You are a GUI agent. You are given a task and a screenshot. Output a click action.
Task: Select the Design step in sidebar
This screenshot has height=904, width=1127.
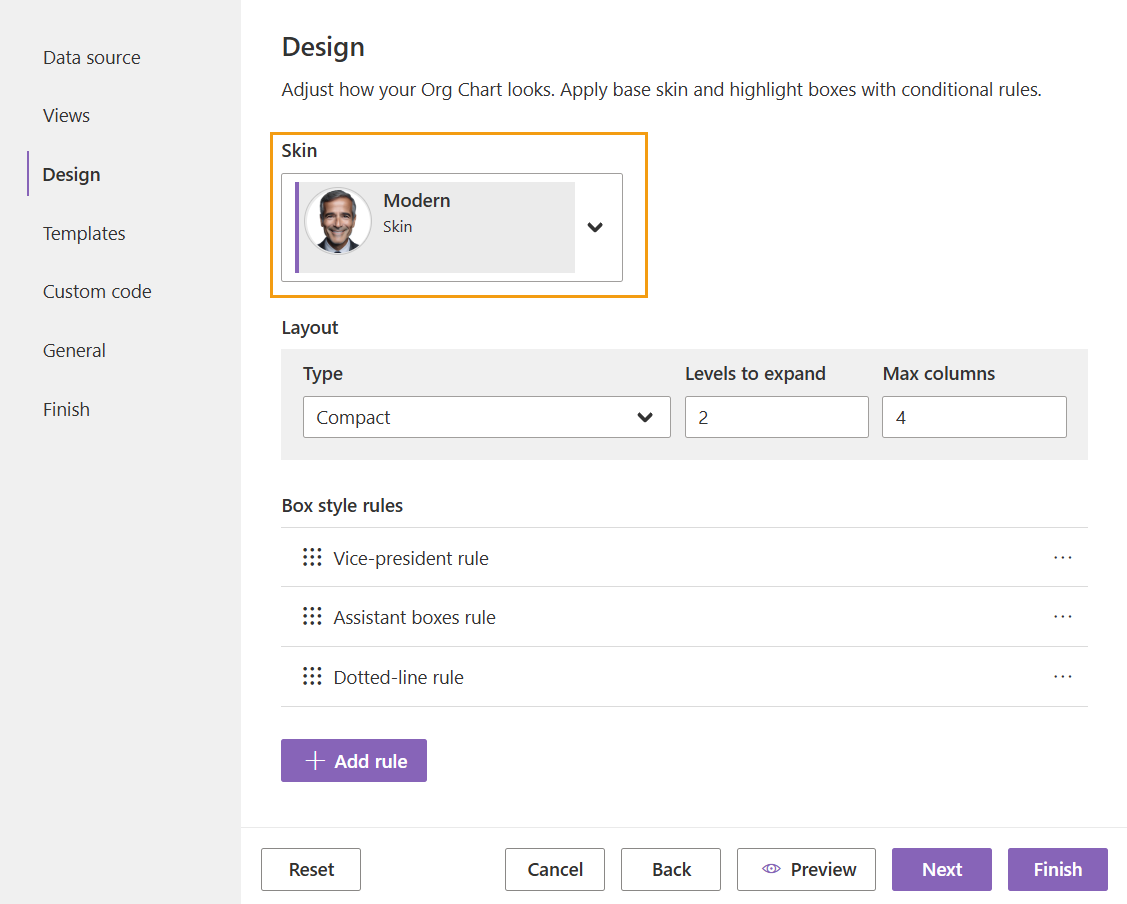(x=71, y=175)
